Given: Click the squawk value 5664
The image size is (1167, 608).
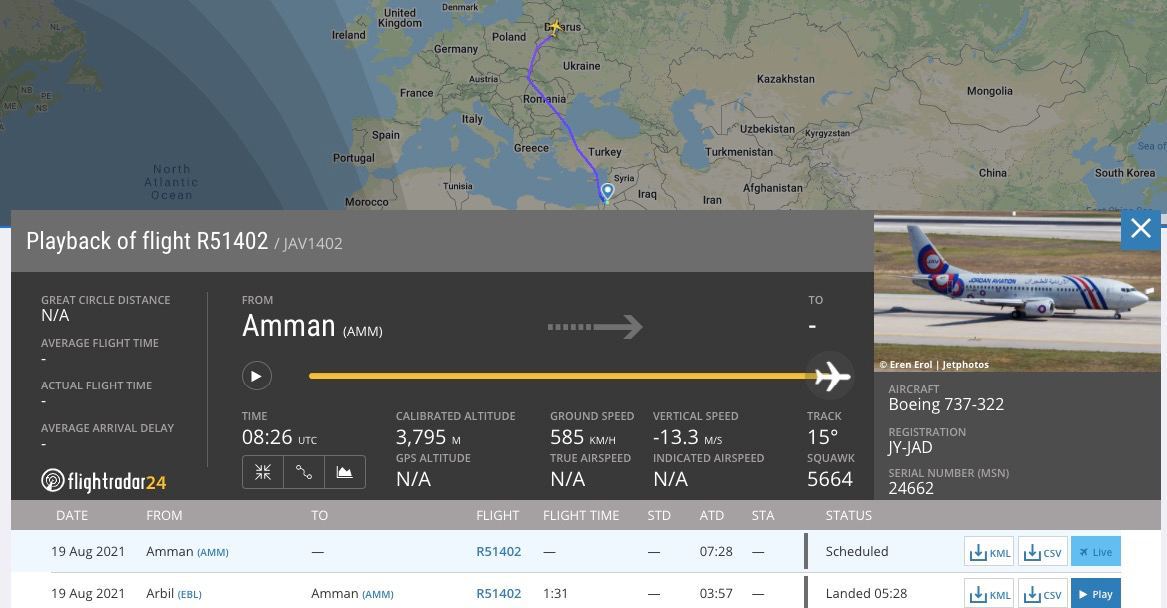Looking at the screenshot, I should pyautogui.click(x=830, y=479).
